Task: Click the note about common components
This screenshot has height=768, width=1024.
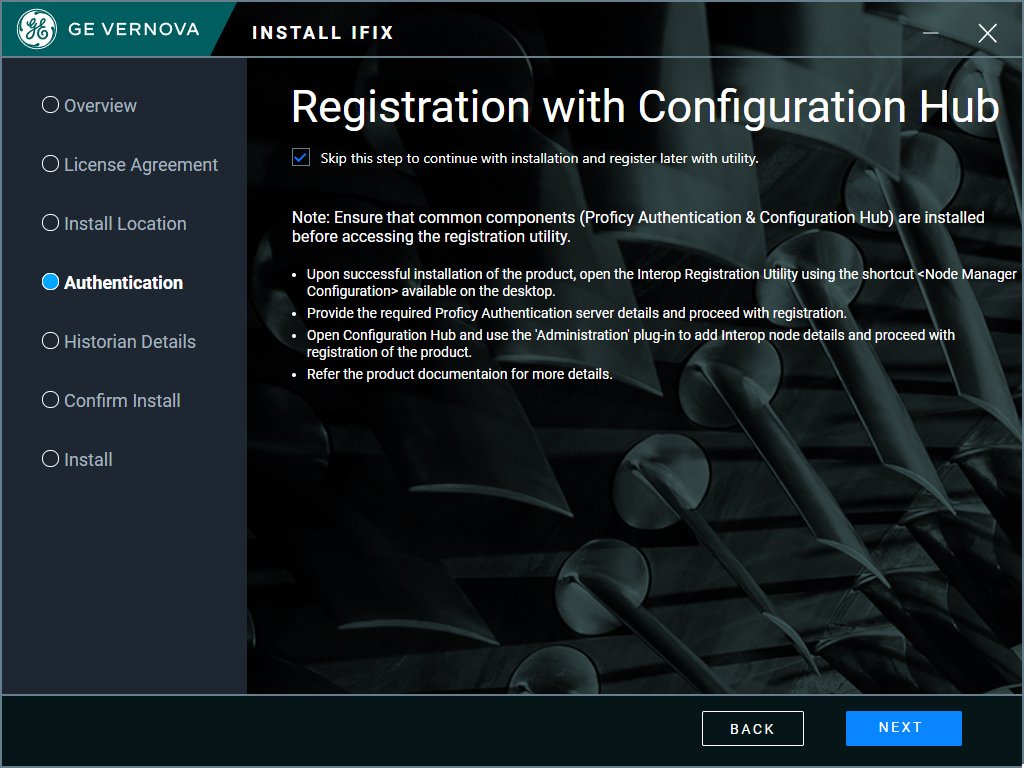Action: (638, 227)
